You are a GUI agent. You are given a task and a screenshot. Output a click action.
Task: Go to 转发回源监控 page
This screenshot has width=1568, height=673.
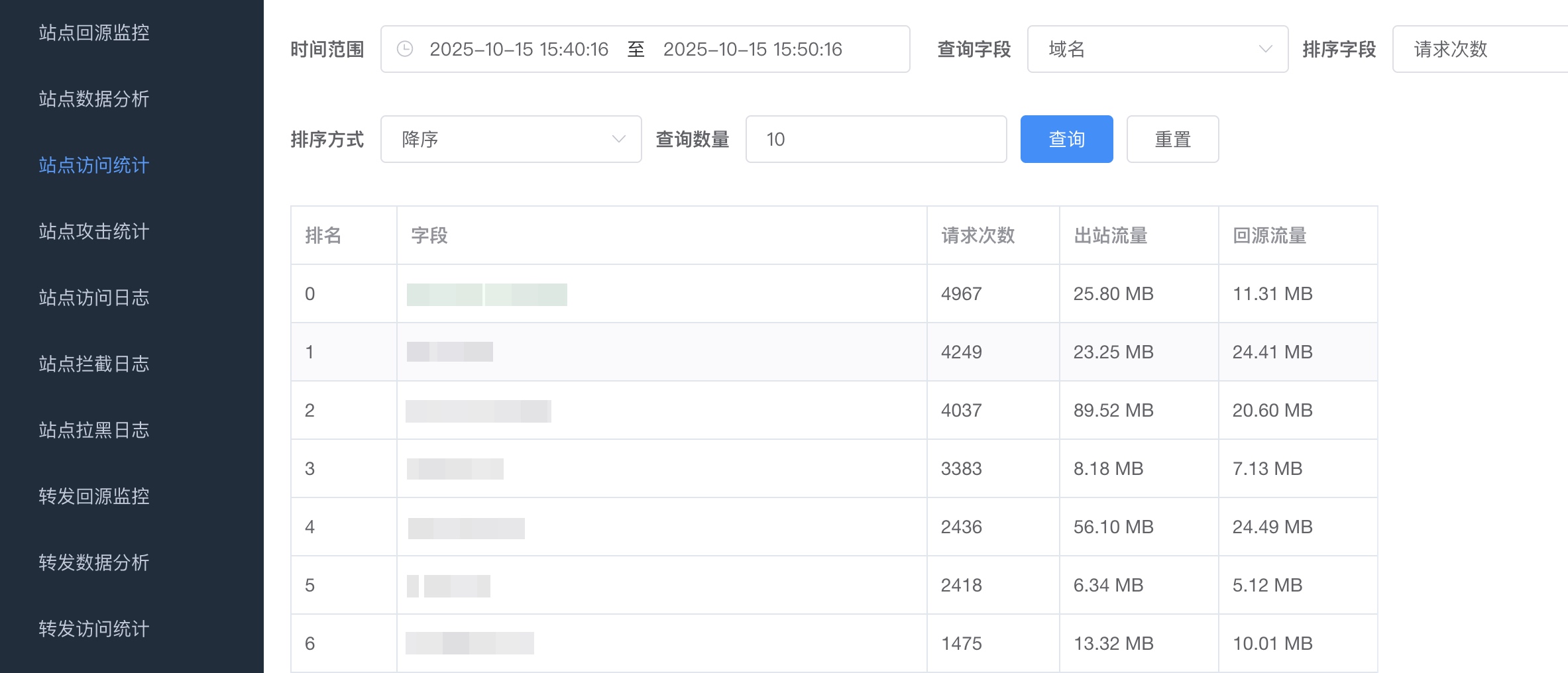point(93,496)
